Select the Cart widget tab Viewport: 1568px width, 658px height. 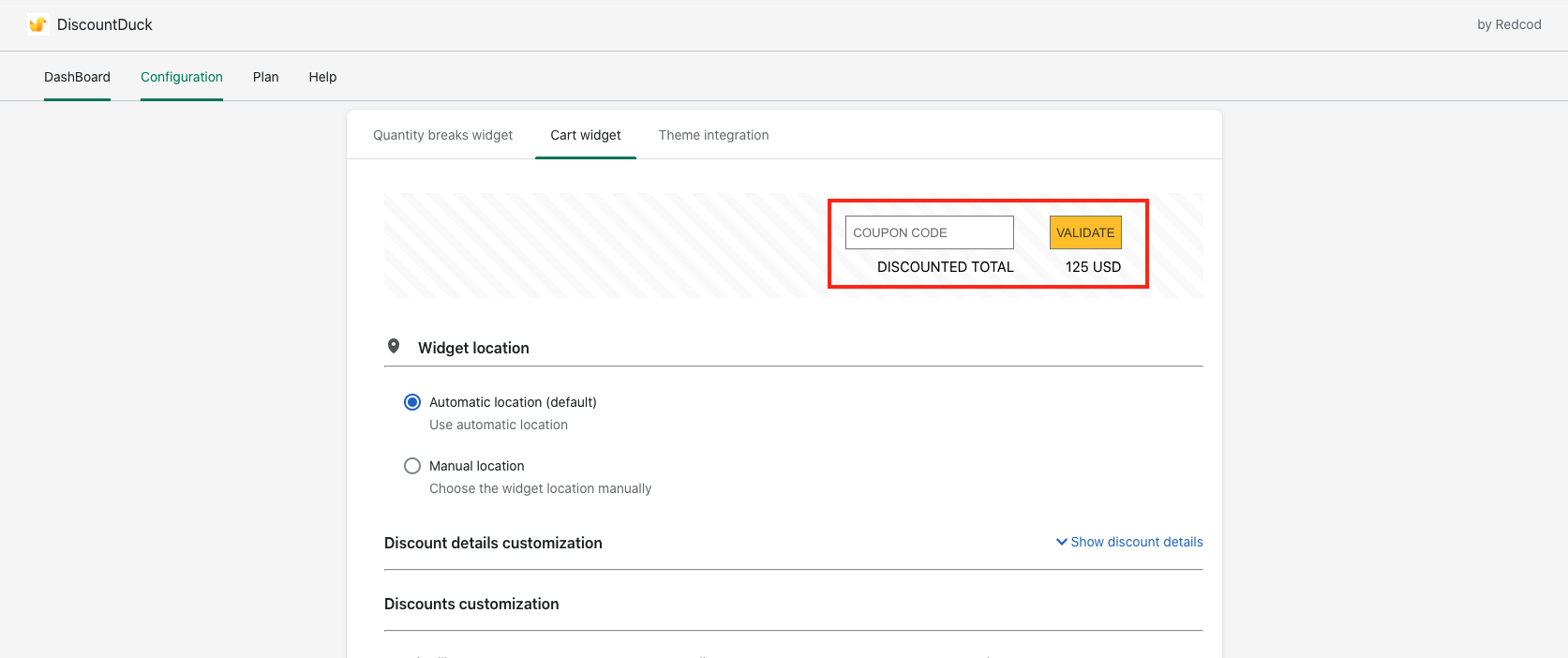pyautogui.click(x=586, y=135)
